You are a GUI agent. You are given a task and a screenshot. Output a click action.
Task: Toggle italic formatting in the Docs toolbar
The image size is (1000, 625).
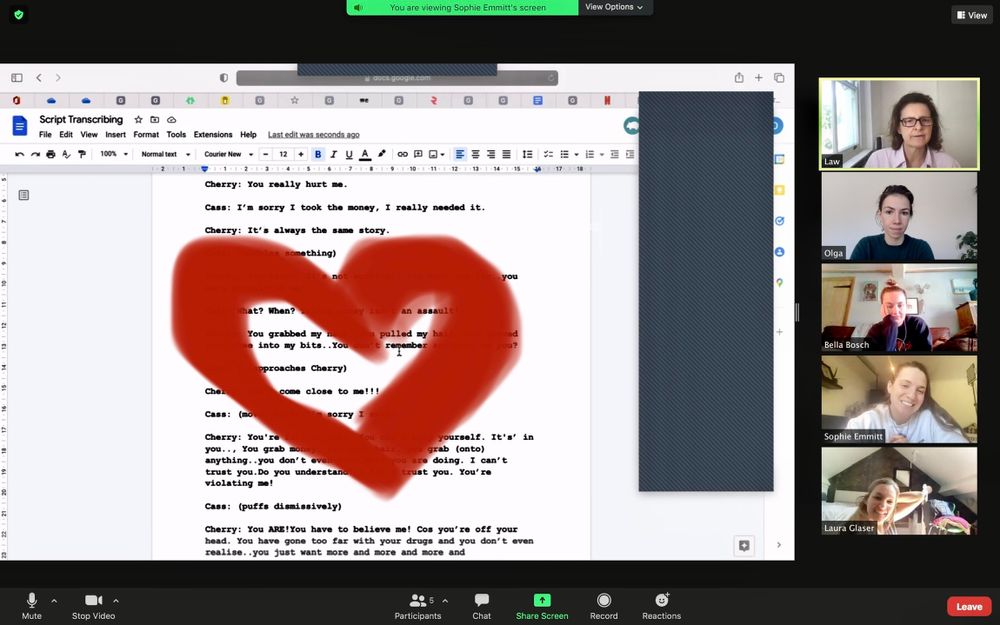333,154
